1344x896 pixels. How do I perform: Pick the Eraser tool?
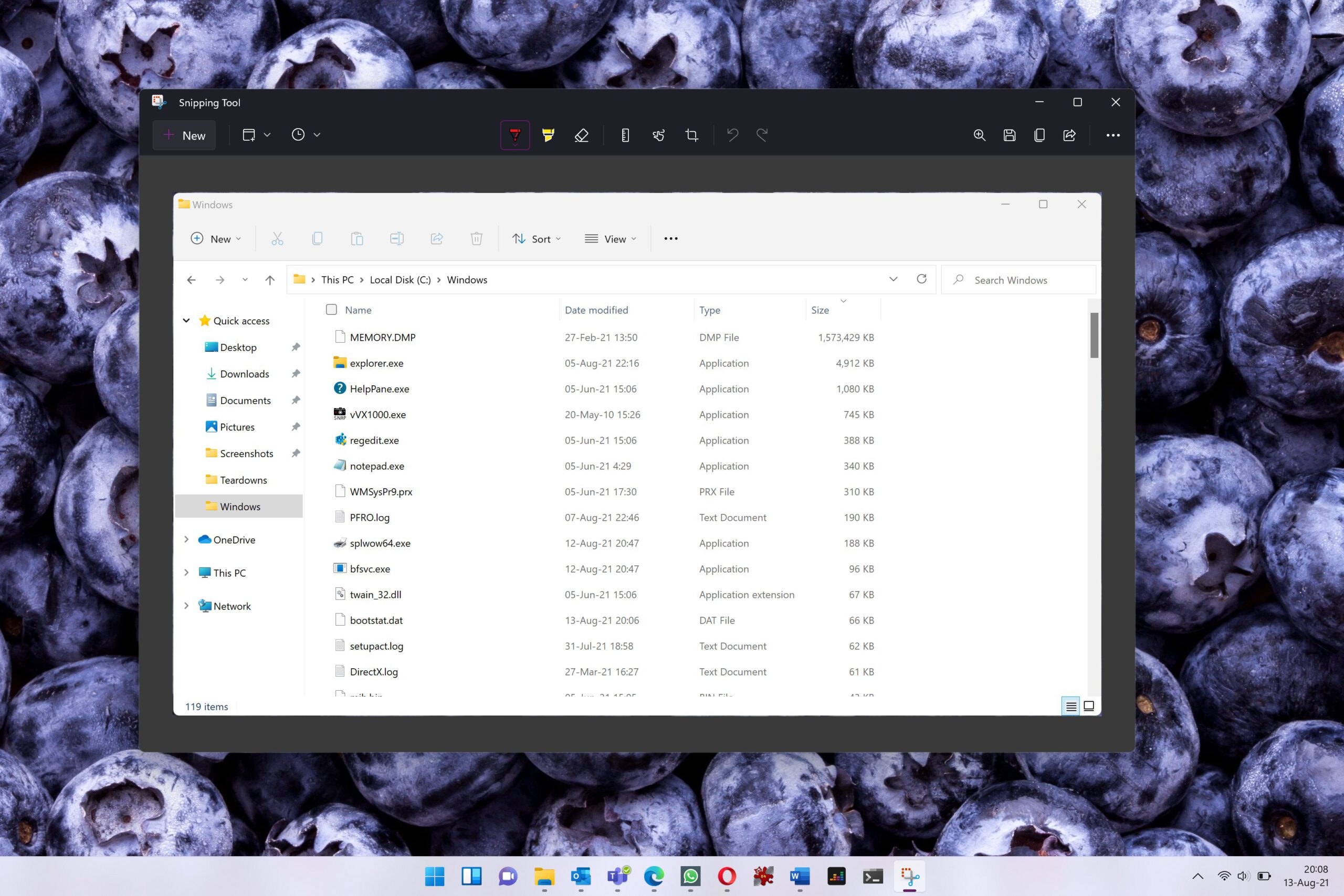(x=581, y=135)
